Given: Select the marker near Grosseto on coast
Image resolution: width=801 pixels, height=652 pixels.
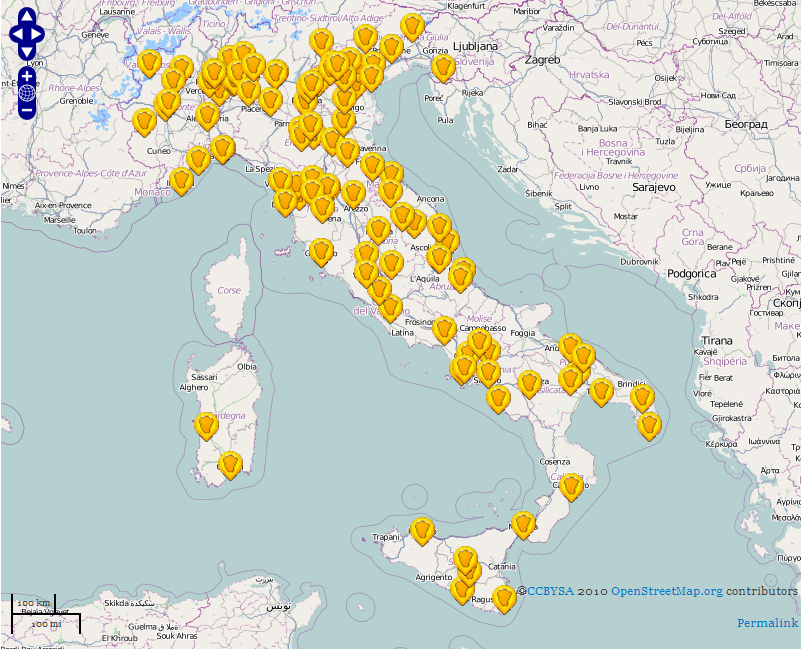Looking at the screenshot, I should (321, 252).
